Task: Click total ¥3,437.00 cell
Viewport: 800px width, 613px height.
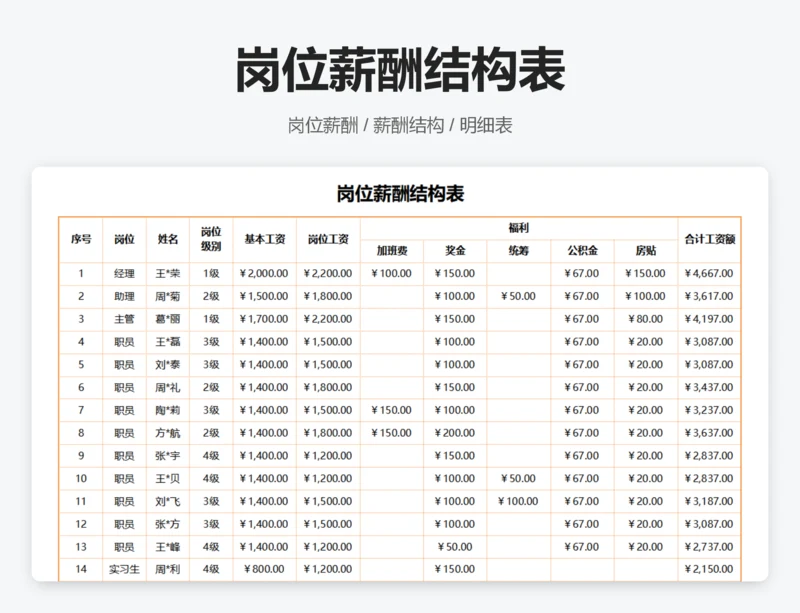Action: click(x=709, y=387)
